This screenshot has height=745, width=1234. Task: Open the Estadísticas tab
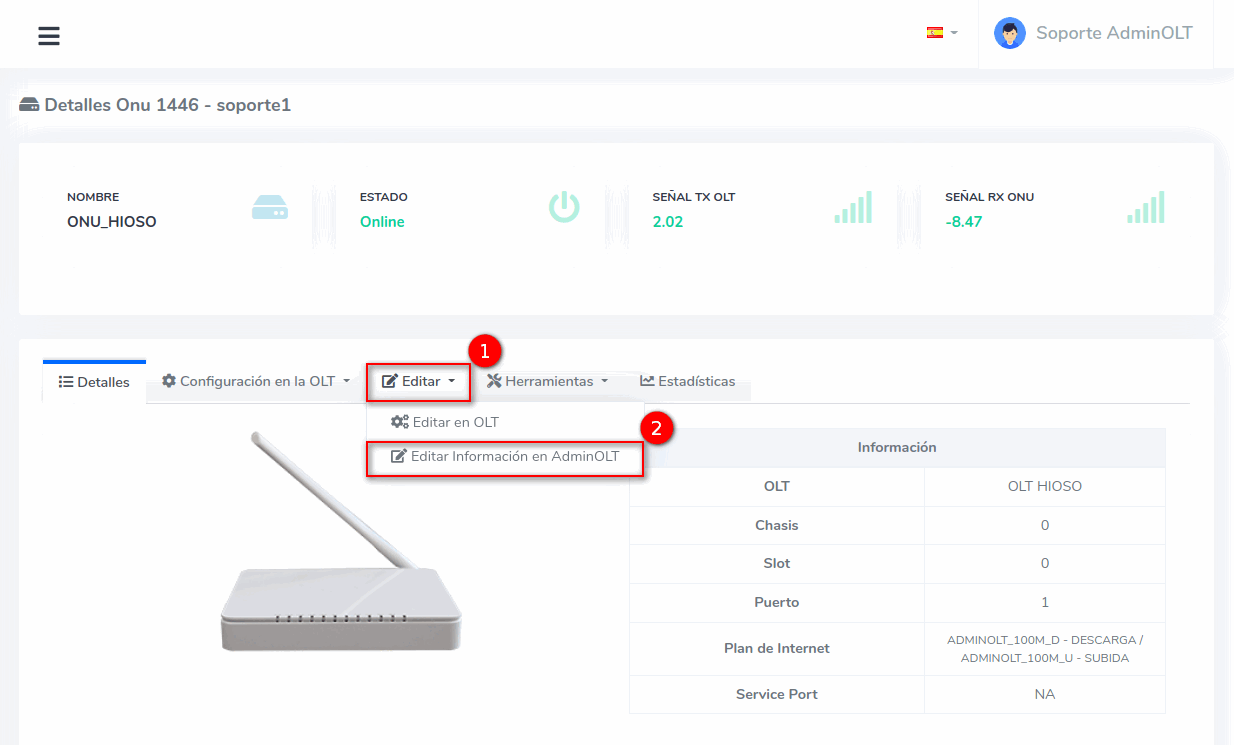688,381
